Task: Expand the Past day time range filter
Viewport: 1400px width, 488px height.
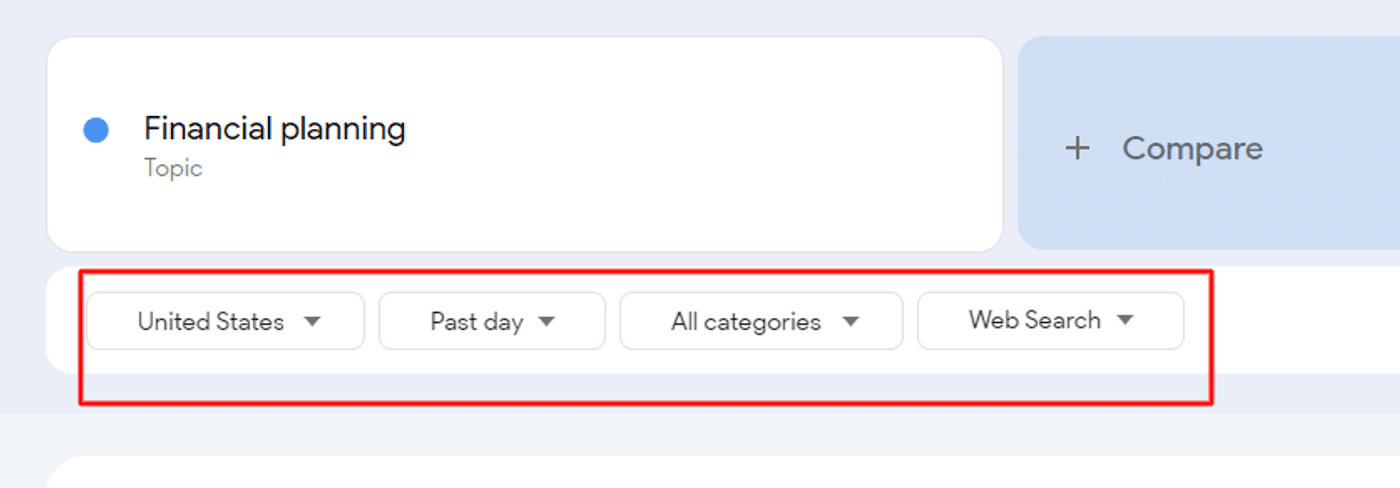Action: pyautogui.click(x=492, y=321)
